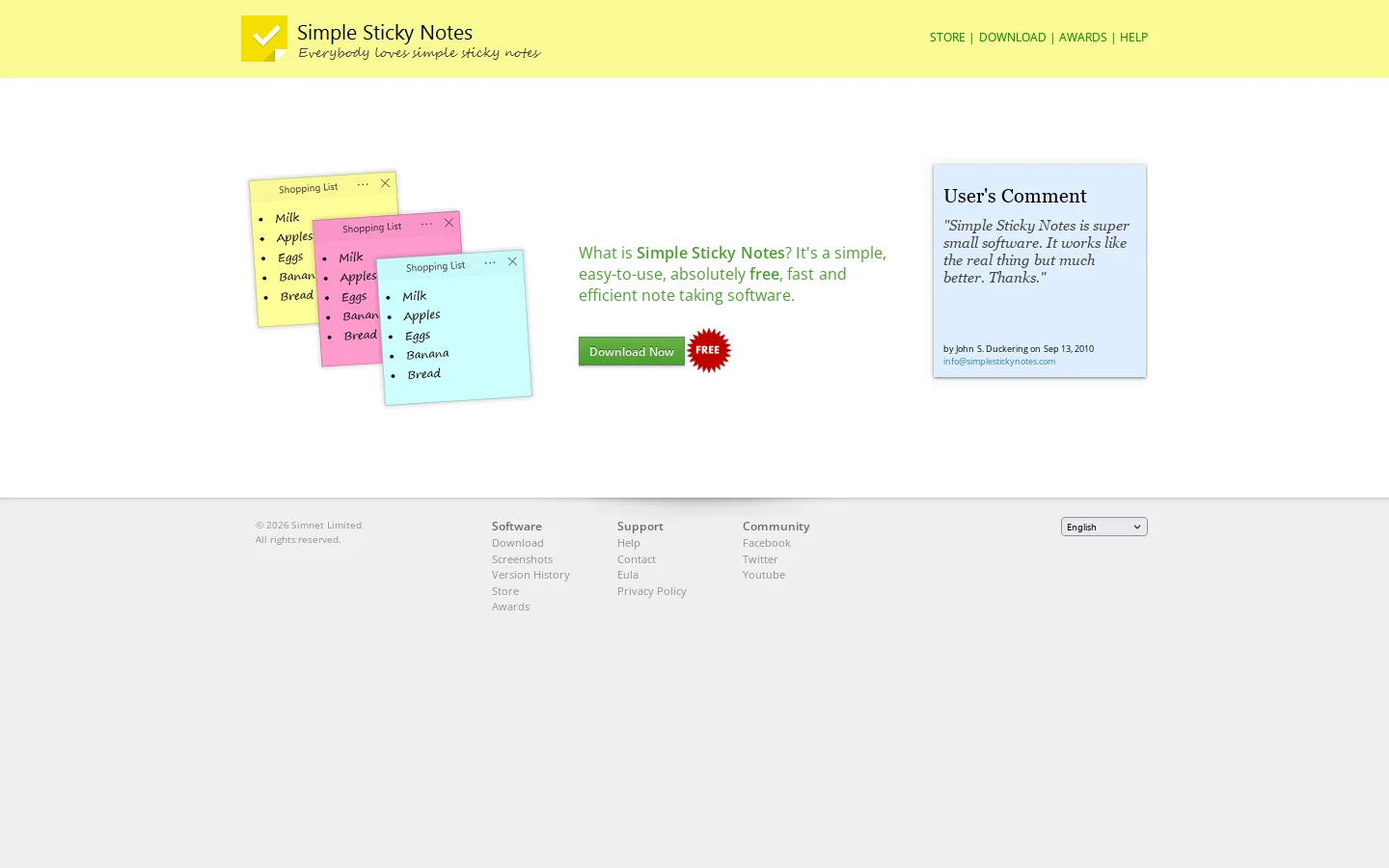This screenshot has width=1389, height=868.
Task: Open the footer Download link
Action: point(518,543)
